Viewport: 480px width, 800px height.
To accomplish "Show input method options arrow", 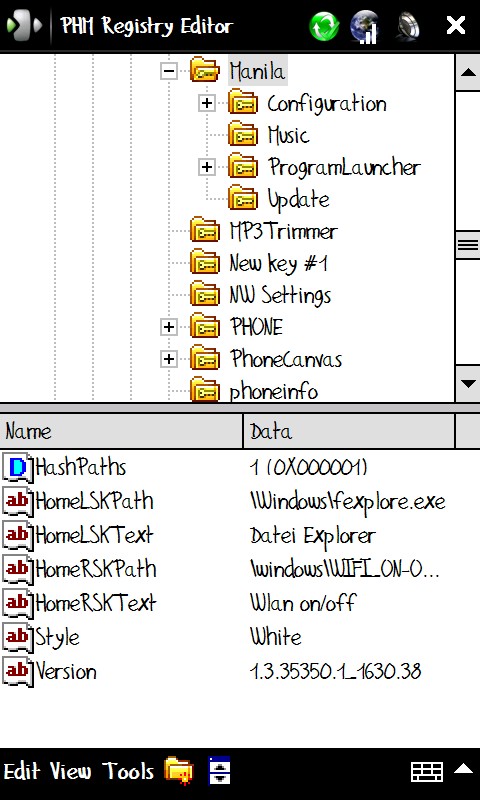I will click(x=464, y=768).
